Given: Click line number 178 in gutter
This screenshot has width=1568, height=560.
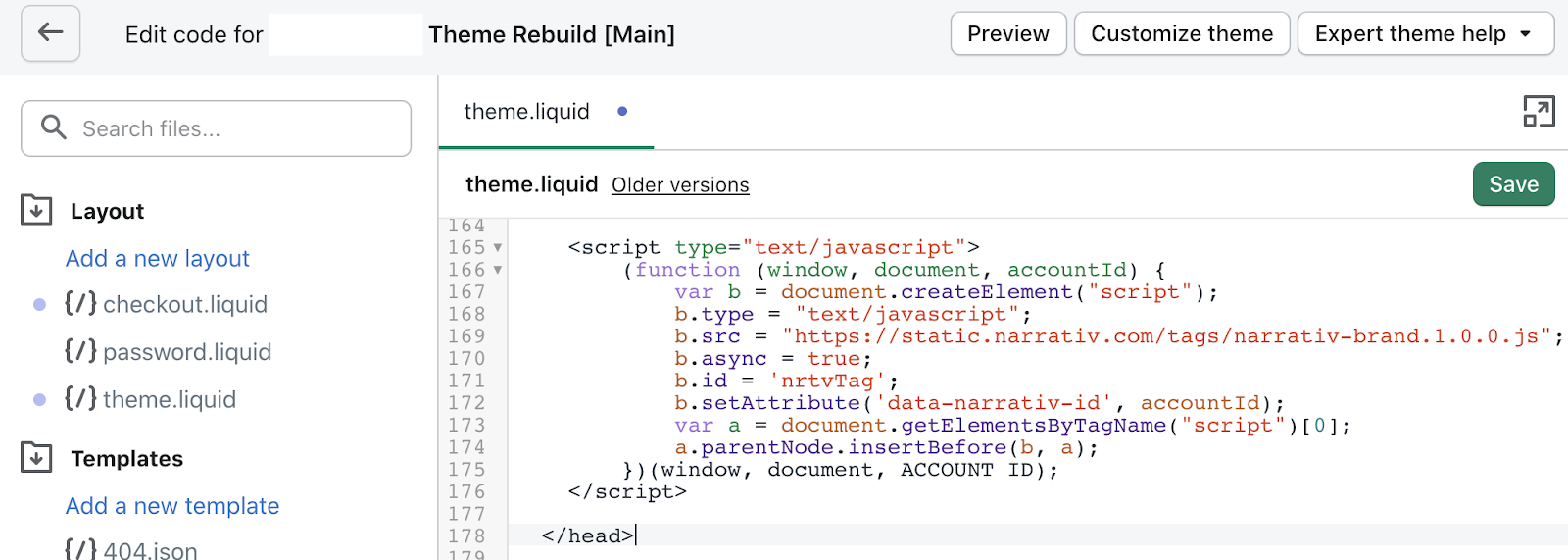Looking at the screenshot, I should (466, 536).
